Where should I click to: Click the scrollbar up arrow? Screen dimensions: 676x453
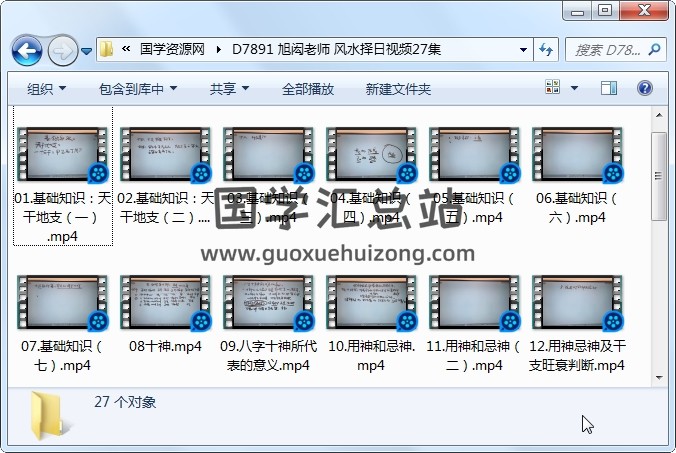[x=659, y=115]
